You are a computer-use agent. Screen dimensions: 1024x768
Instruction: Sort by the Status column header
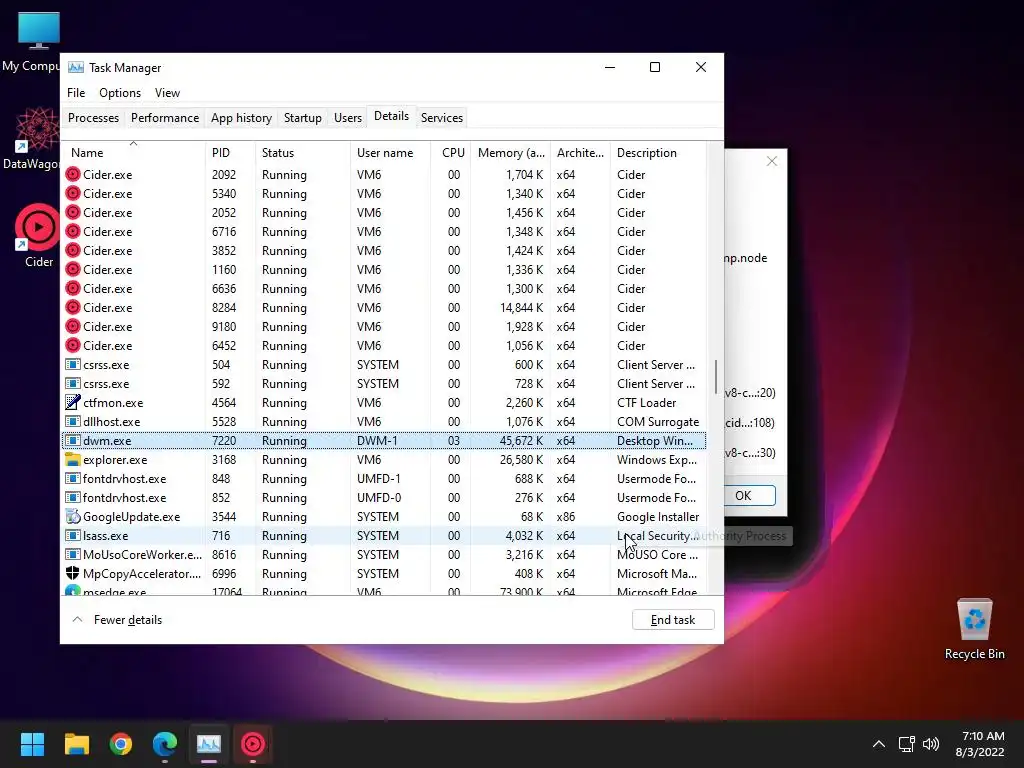coord(302,152)
